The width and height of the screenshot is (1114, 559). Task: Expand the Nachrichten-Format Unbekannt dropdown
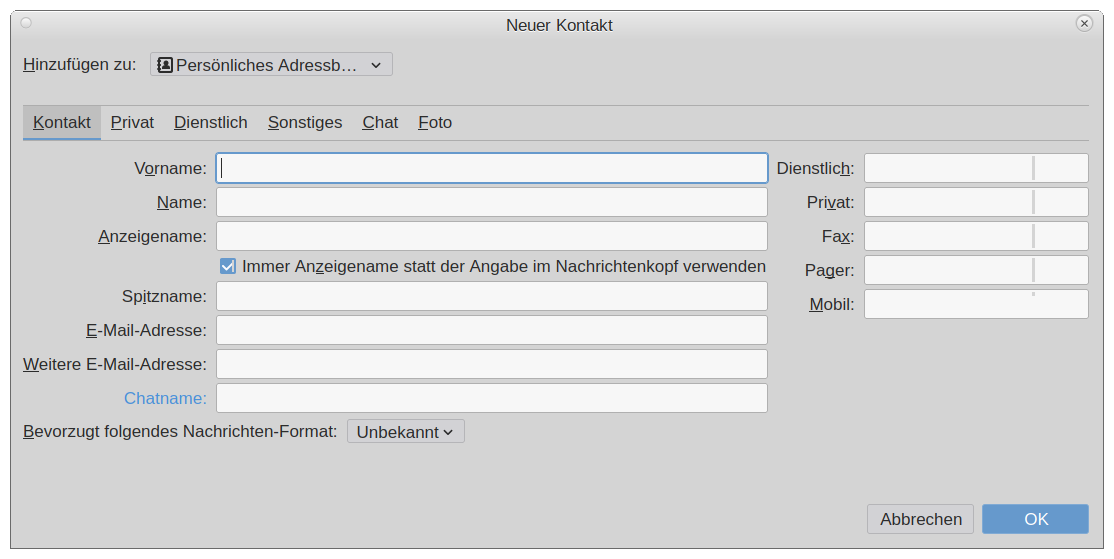[x=405, y=432]
